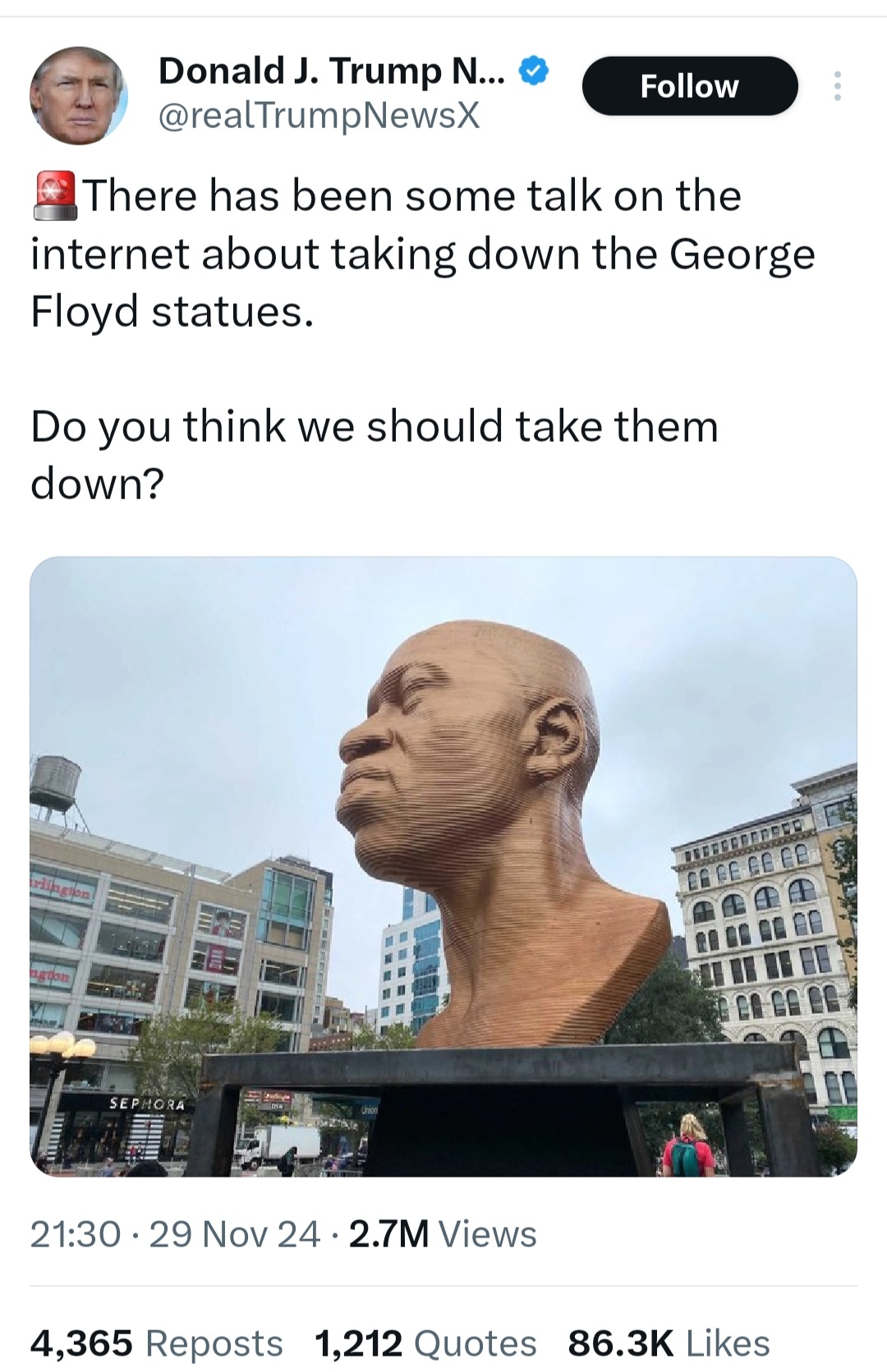Click the Sephora sign in the photo
This screenshot has width=887, height=1372.
tap(148, 1104)
